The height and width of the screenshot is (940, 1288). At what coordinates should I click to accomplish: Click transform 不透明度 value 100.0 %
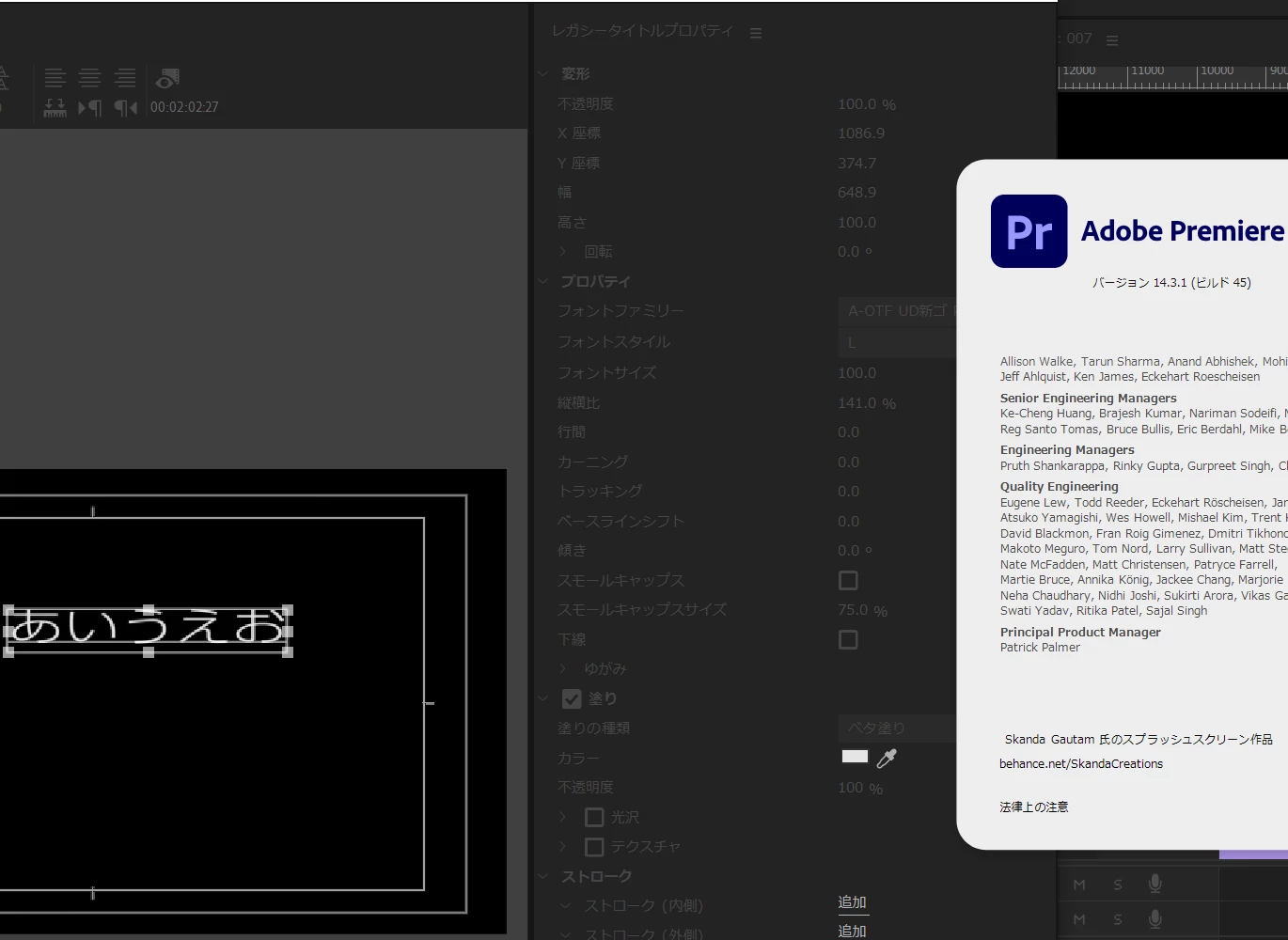pyautogui.click(x=867, y=104)
